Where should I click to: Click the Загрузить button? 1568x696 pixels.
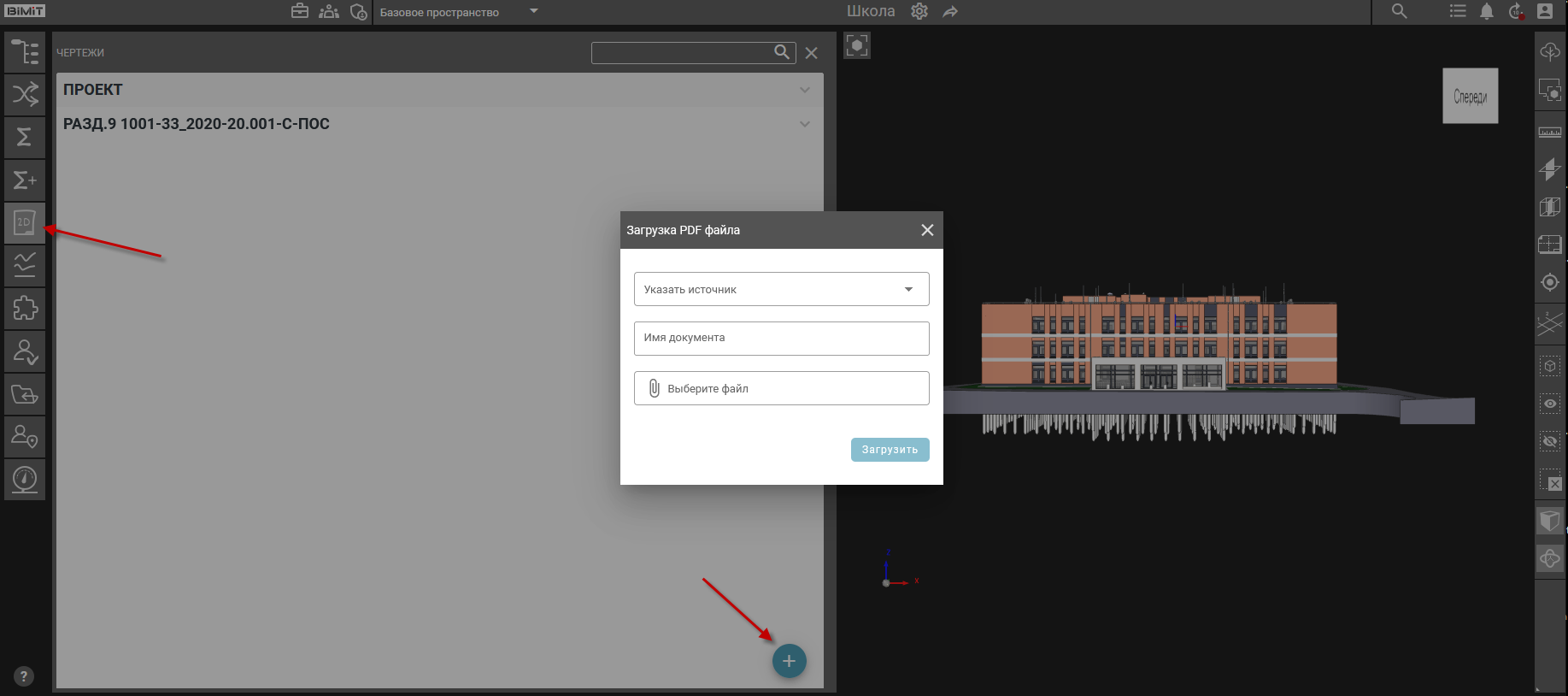pyautogui.click(x=890, y=450)
